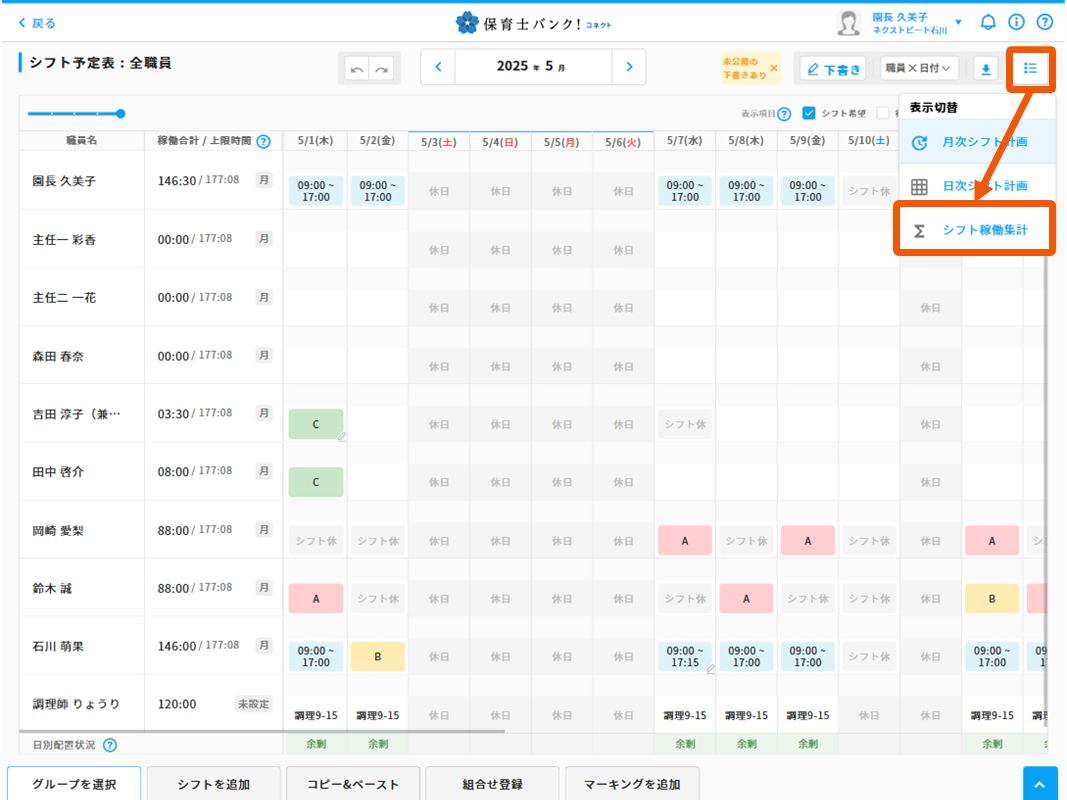Open the notification bell
The width and height of the screenshot is (1067, 800).
coord(988,22)
